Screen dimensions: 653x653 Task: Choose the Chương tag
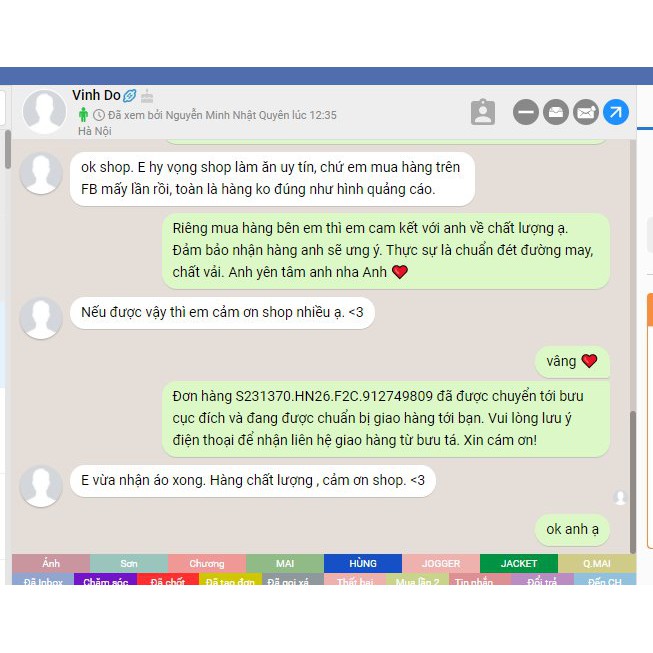[x=207, y=563]
